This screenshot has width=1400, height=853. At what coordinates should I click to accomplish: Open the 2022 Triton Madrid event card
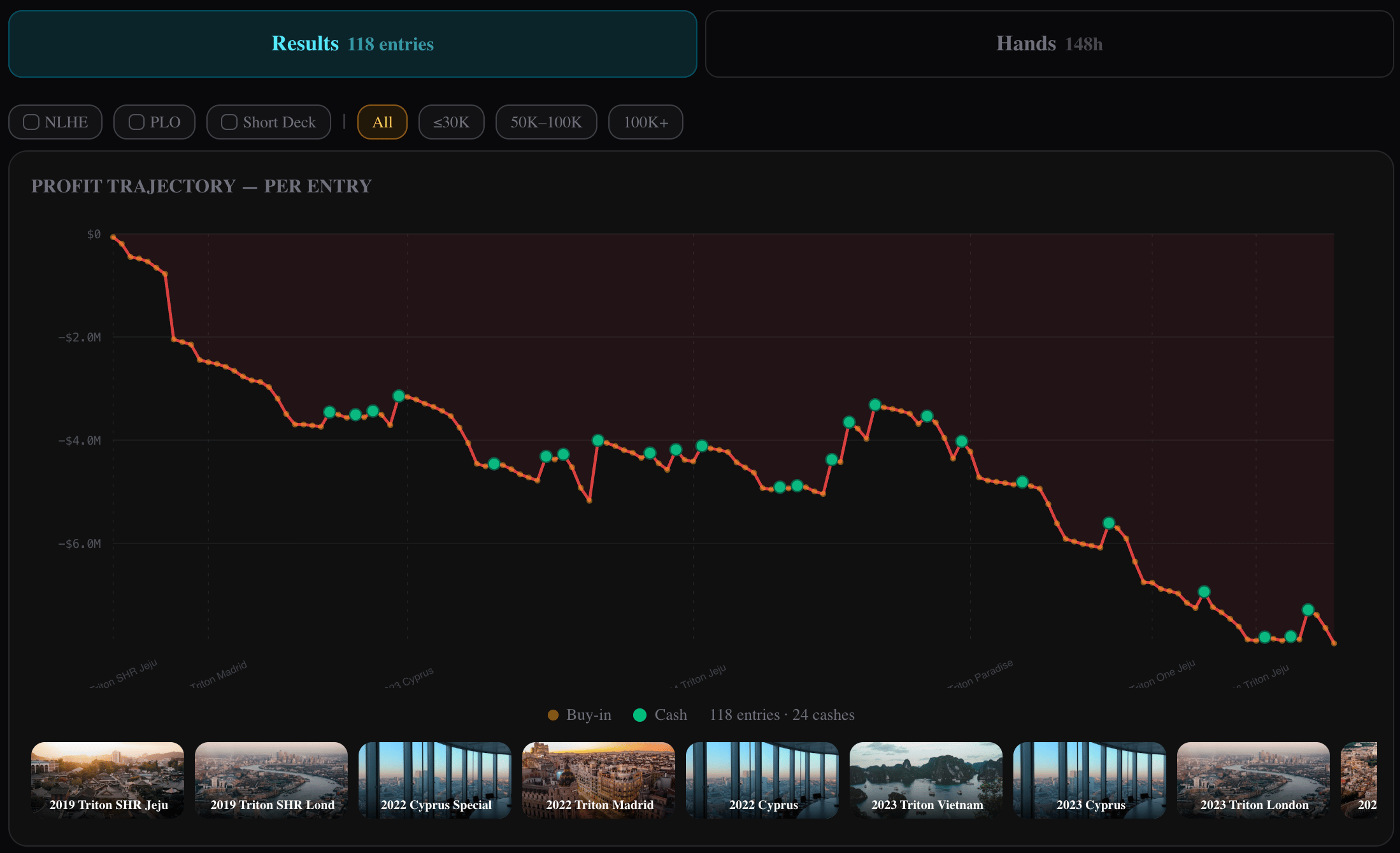[x=599, y=780]
